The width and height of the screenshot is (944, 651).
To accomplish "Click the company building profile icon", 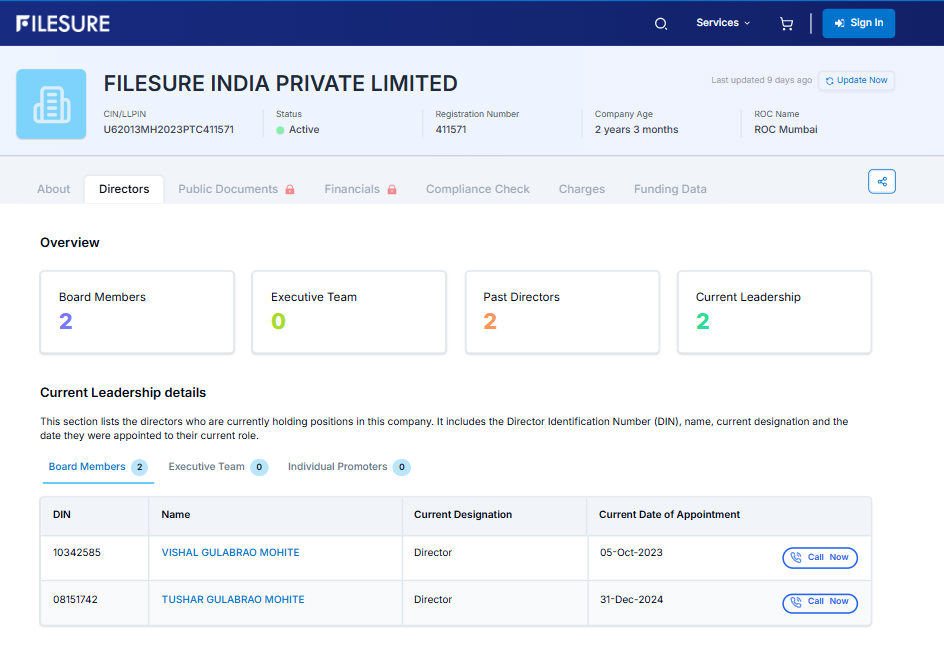I will coord(51,104).
